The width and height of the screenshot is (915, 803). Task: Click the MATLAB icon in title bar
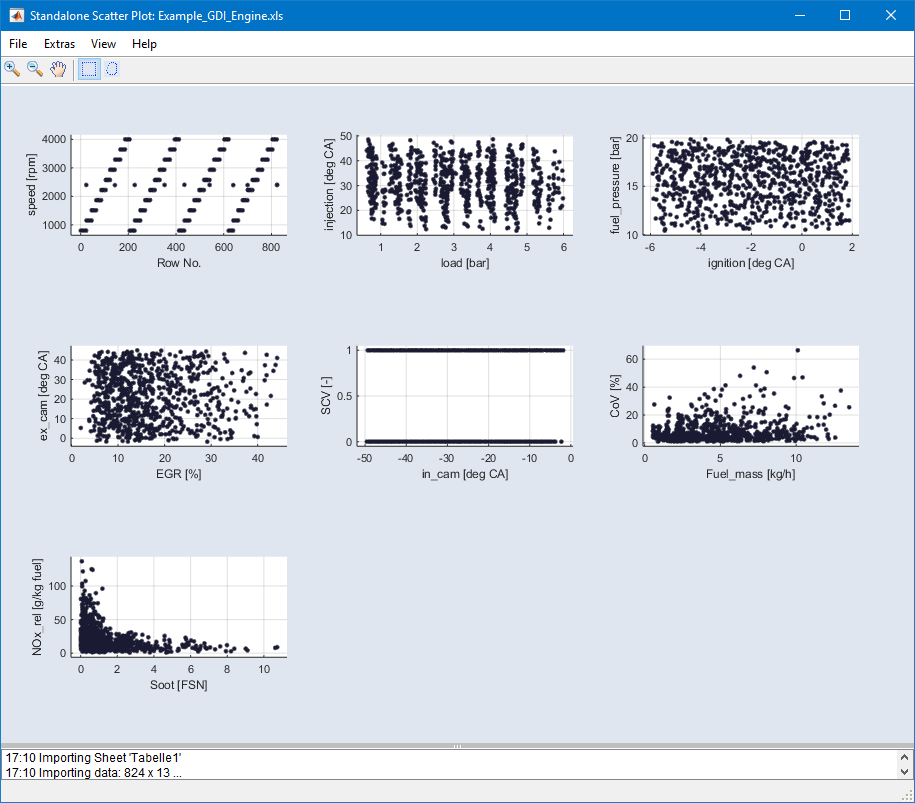tap(16, 15)
